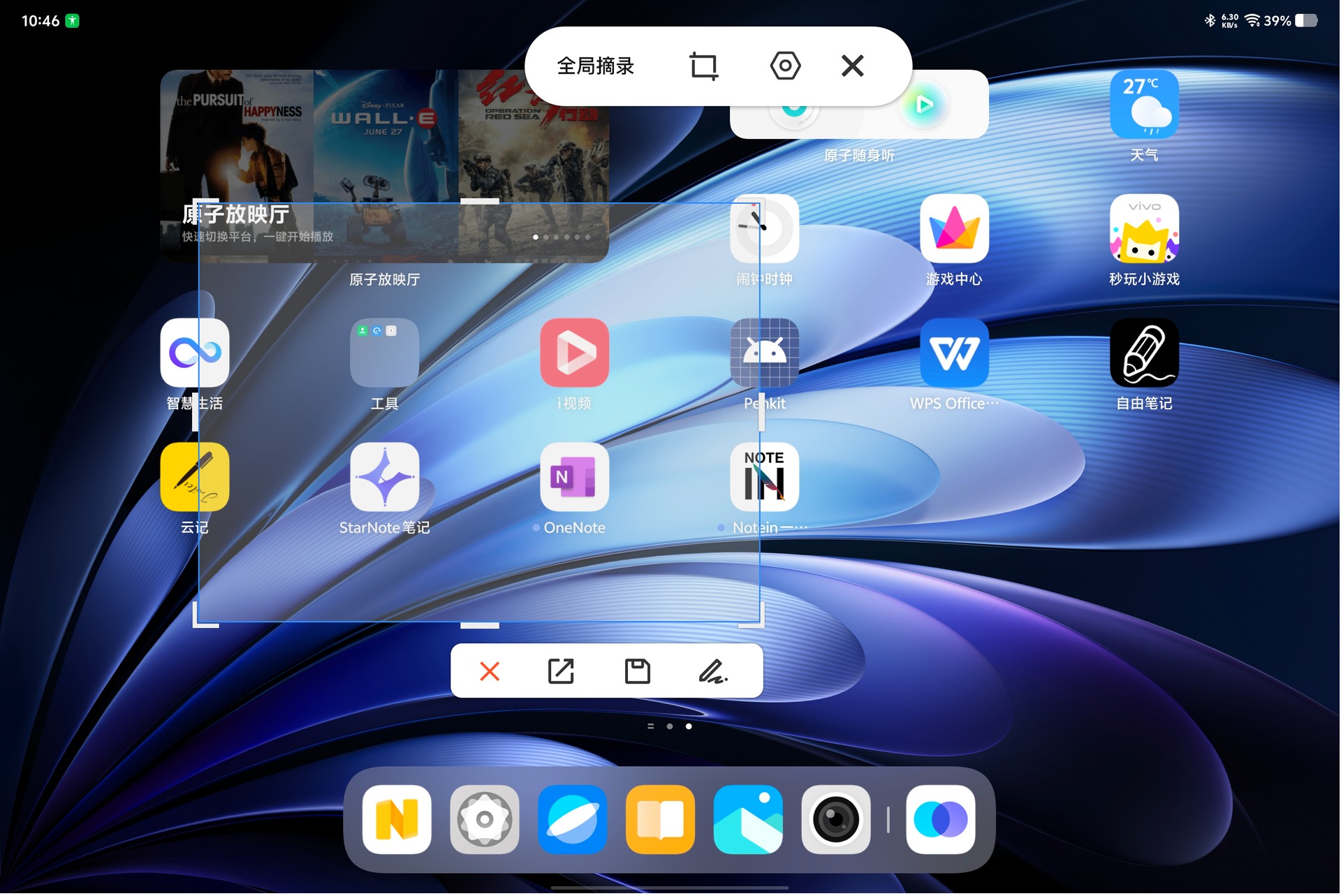Open Settings from the dock

coord(485,819)
